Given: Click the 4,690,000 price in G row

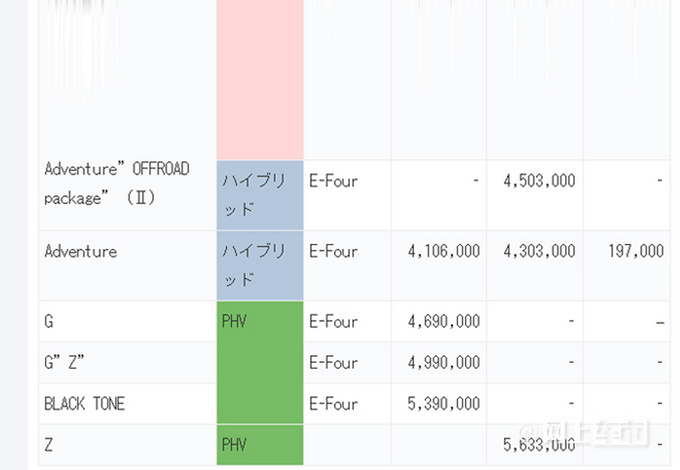Looking at the screenshot, I should coord(444,322).
